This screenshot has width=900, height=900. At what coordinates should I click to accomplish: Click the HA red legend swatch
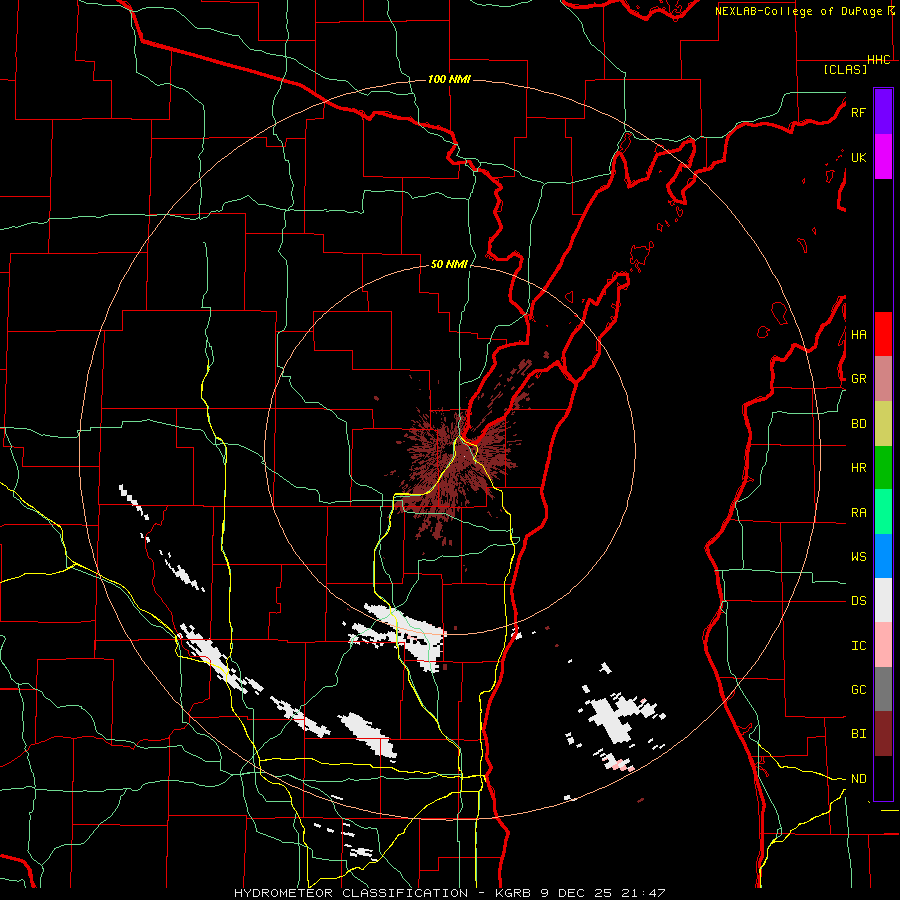pyautogui.click(x=883, y=334)
